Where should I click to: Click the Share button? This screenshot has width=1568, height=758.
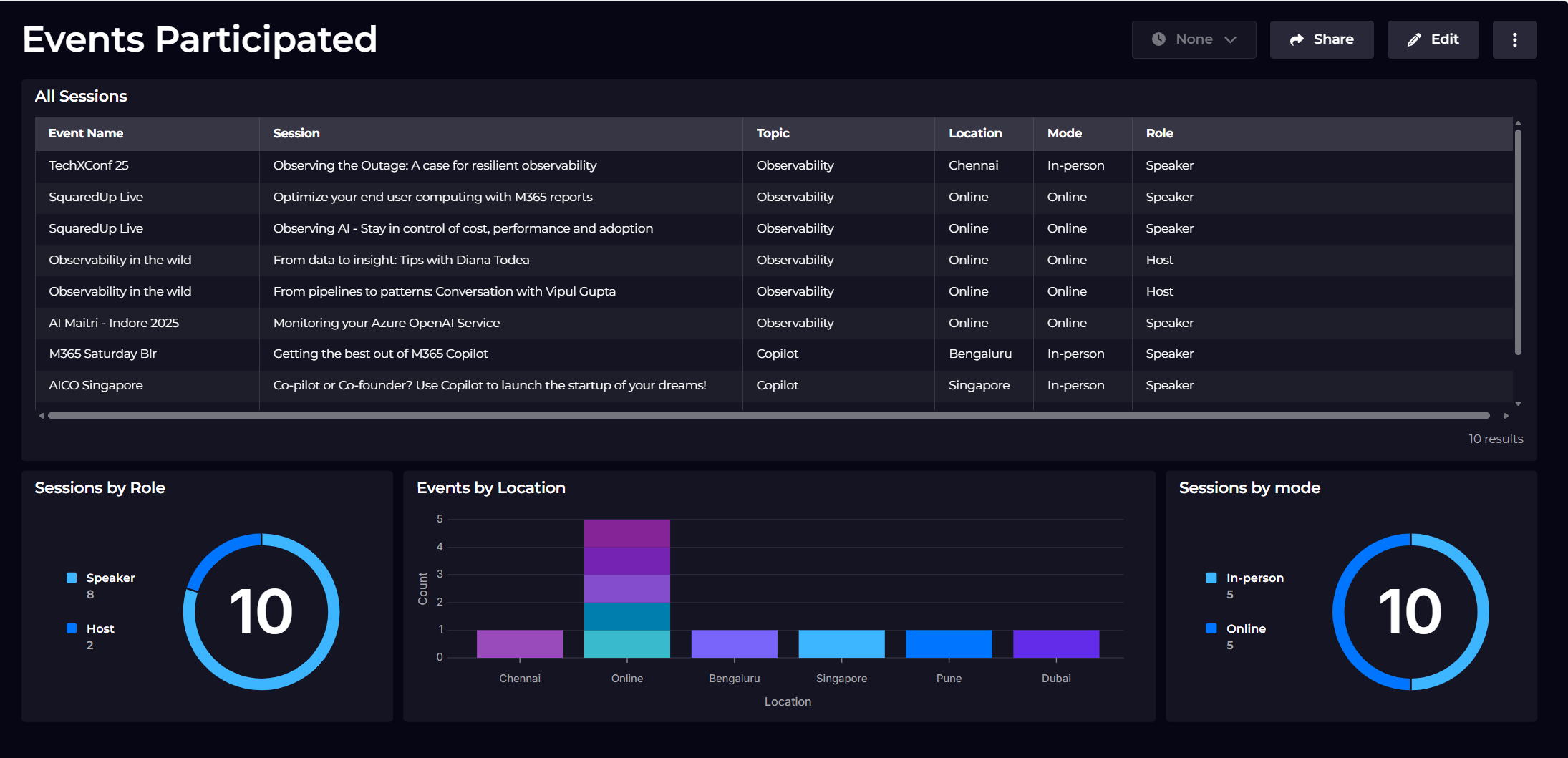1322,39
